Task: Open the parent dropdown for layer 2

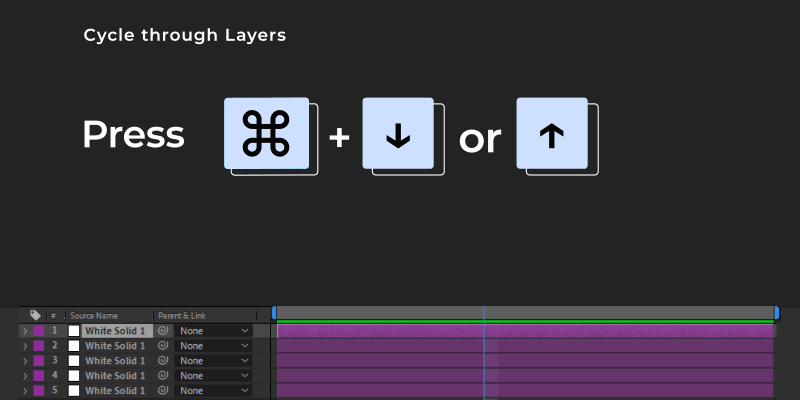Action: click(x=213, y=346)
